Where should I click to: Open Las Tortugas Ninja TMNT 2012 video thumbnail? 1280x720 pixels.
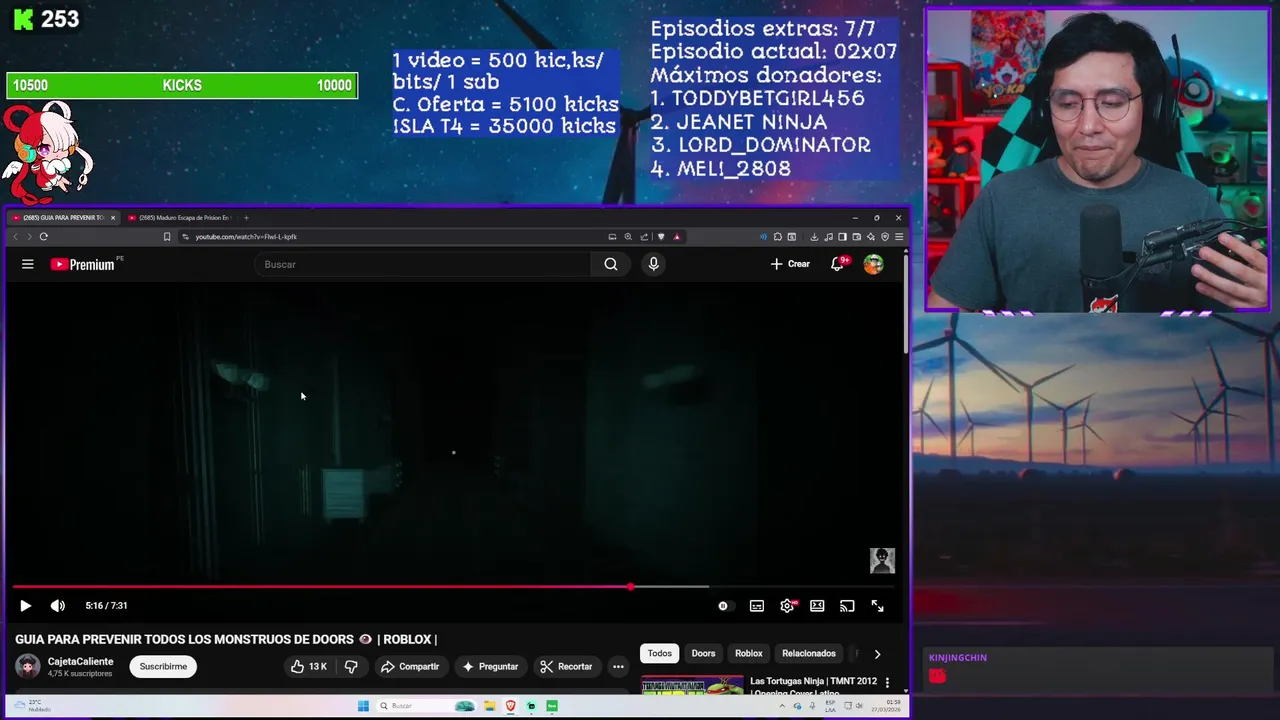692,685
